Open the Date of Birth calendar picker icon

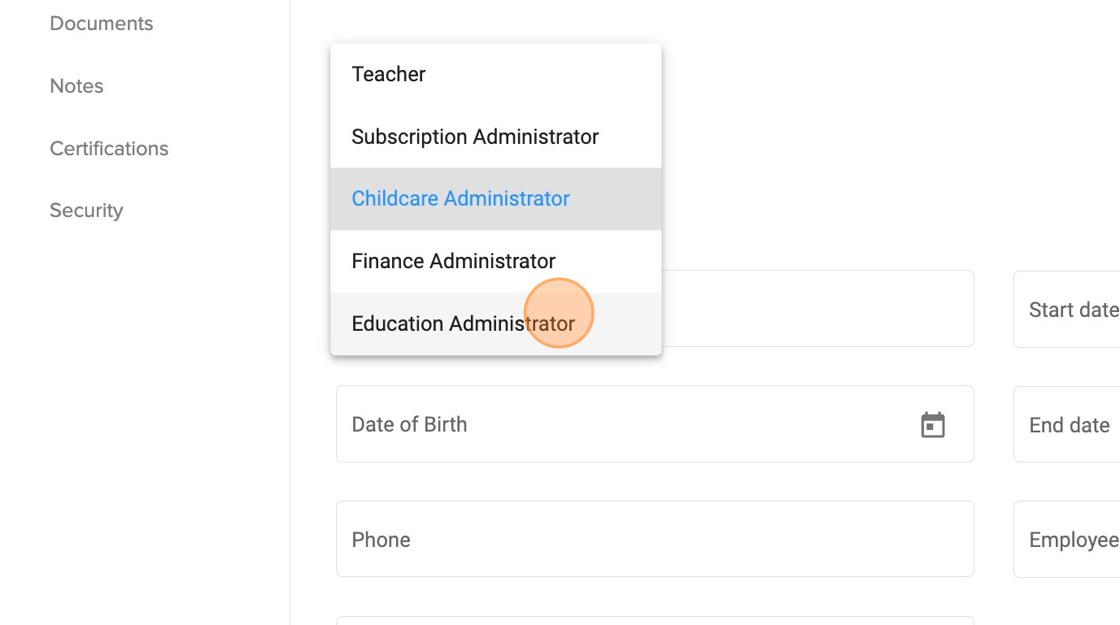(x=932, y=425)
